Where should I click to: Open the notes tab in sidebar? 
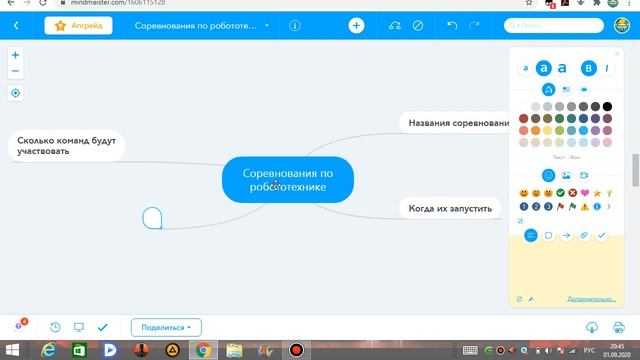(531, 236)
